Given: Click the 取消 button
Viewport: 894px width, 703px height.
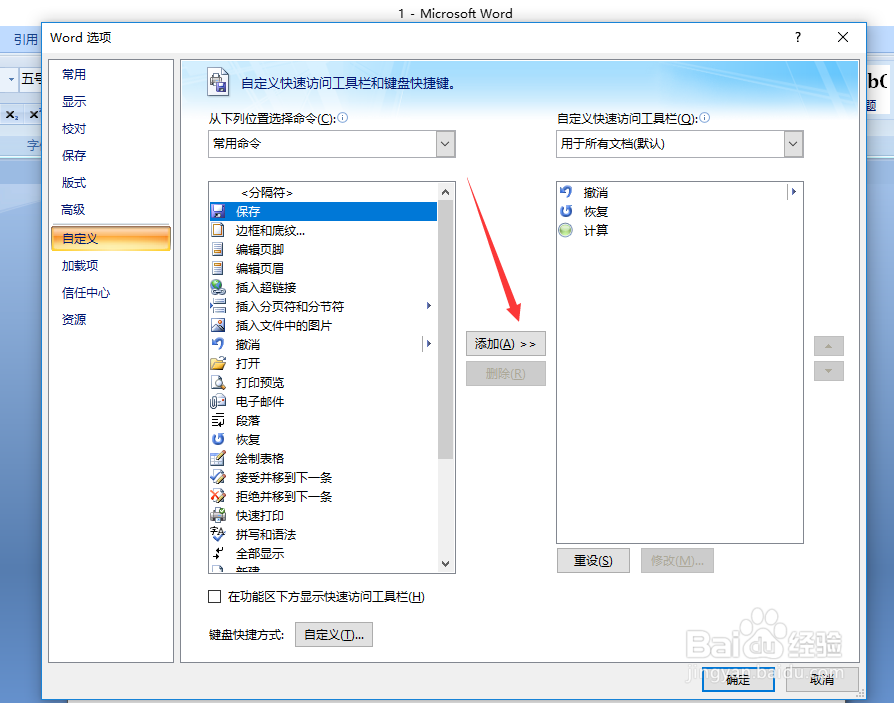Looking at the screenshot, I should 822,680.
